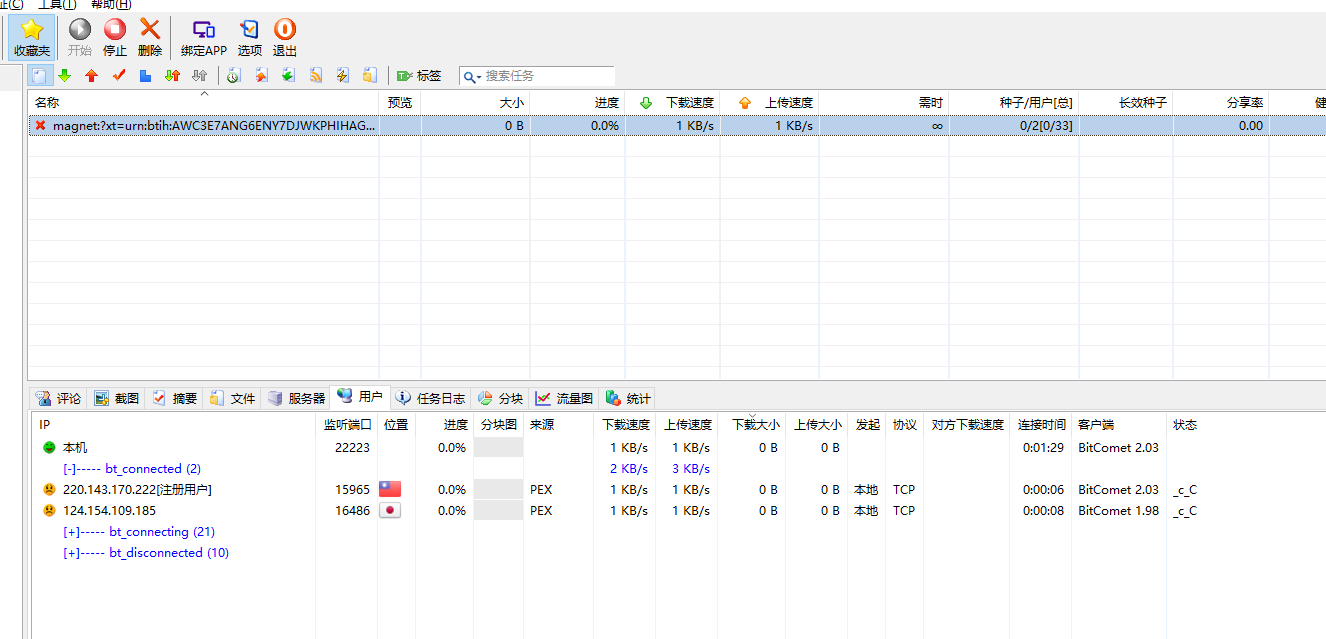Open the 收藏夹 favorites star button
1326x639 pixels.
pyautogui.click(x=32, y=38)
